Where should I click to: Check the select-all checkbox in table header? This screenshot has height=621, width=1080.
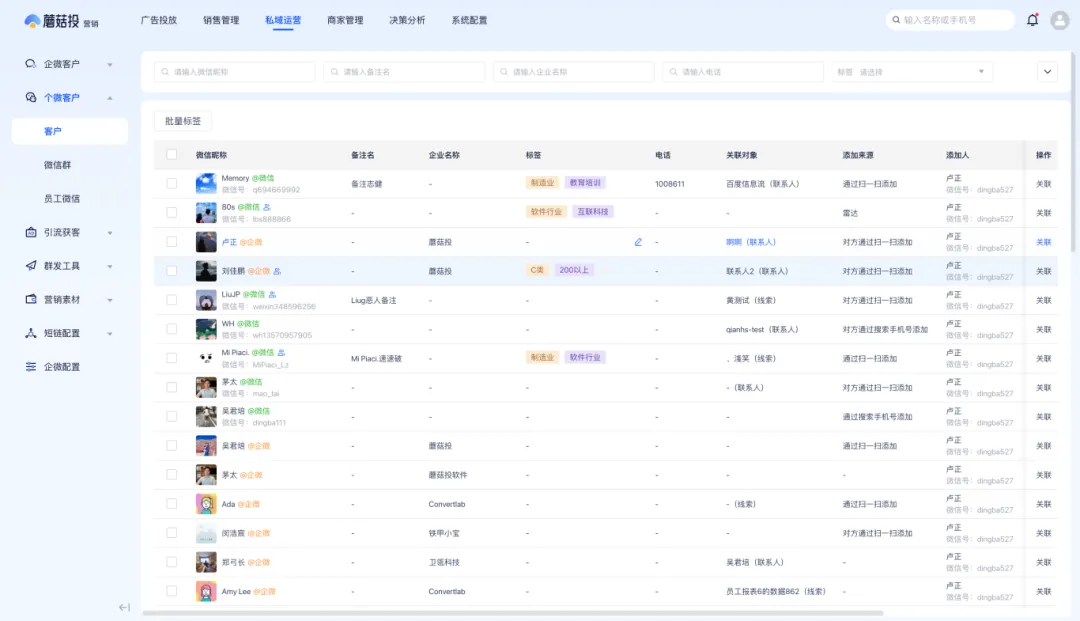tap(171, 155)
